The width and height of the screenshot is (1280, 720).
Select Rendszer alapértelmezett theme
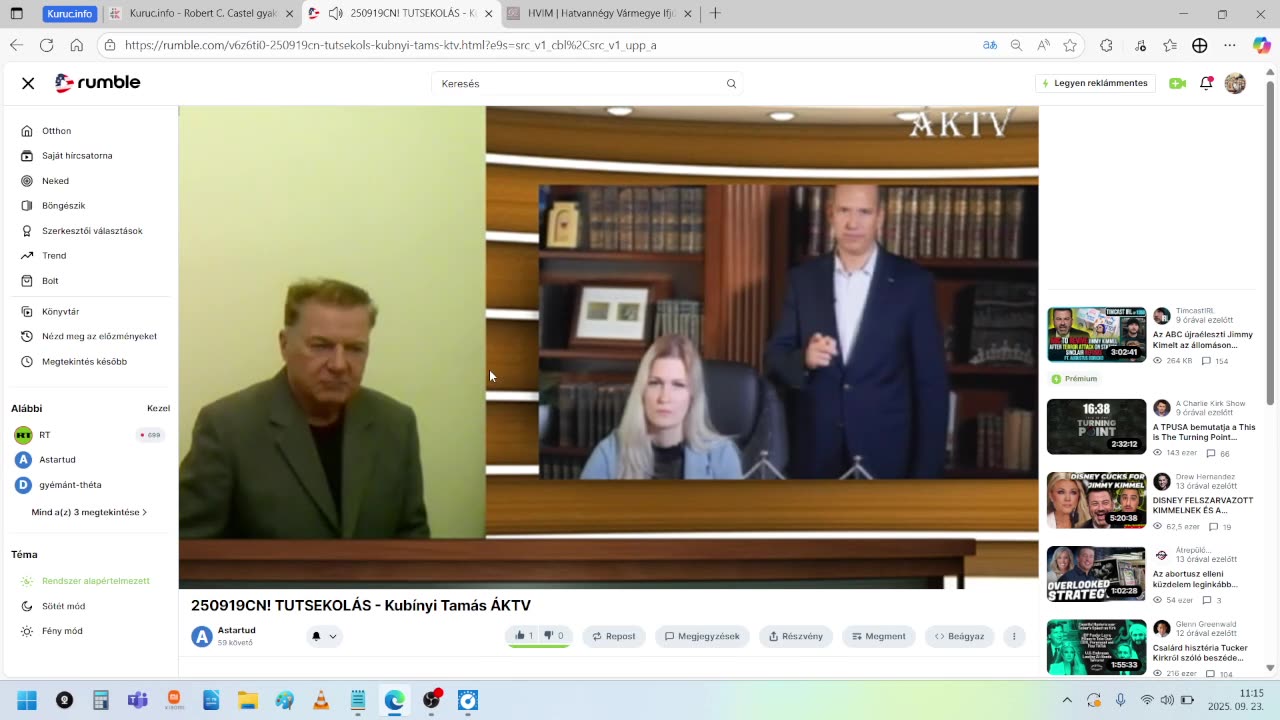tap(95, 581)
